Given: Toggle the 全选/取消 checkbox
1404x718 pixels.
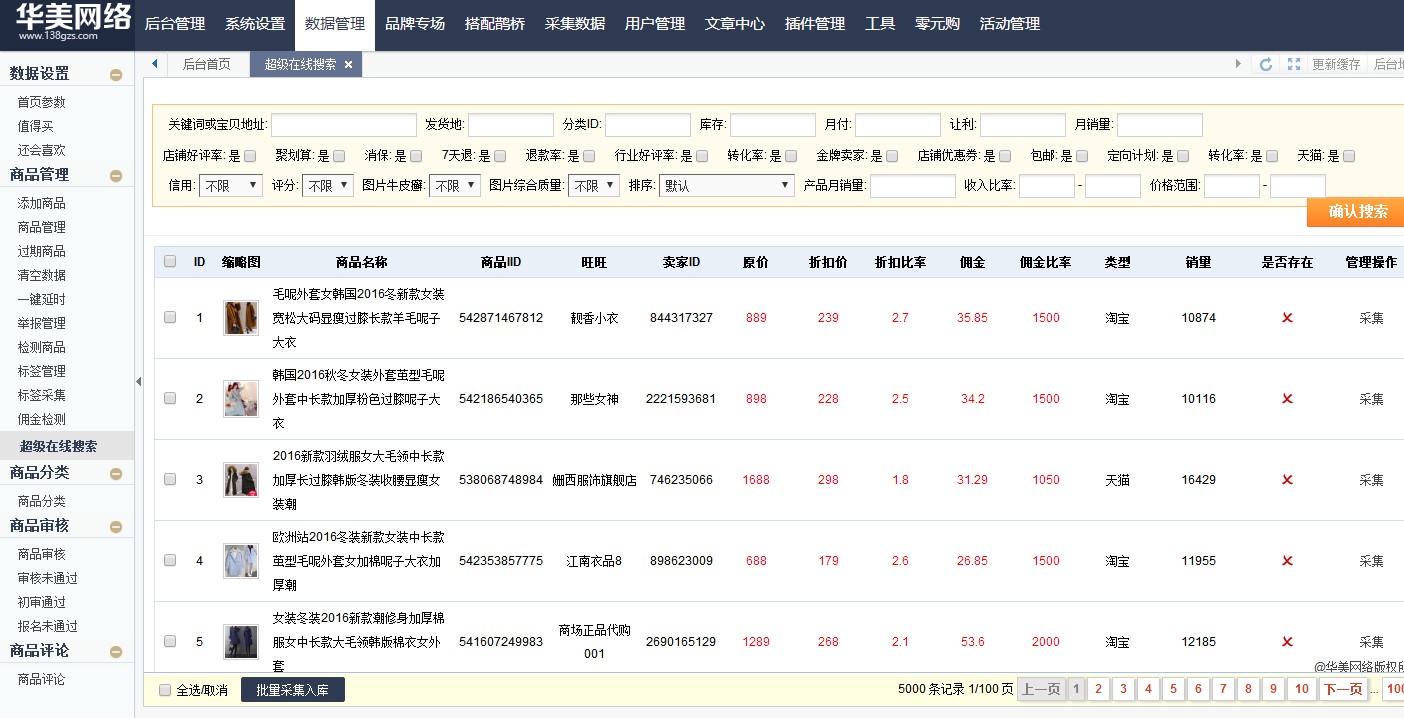Looking at the screenshot, I should pyautogui.click(x=165, y=690).
